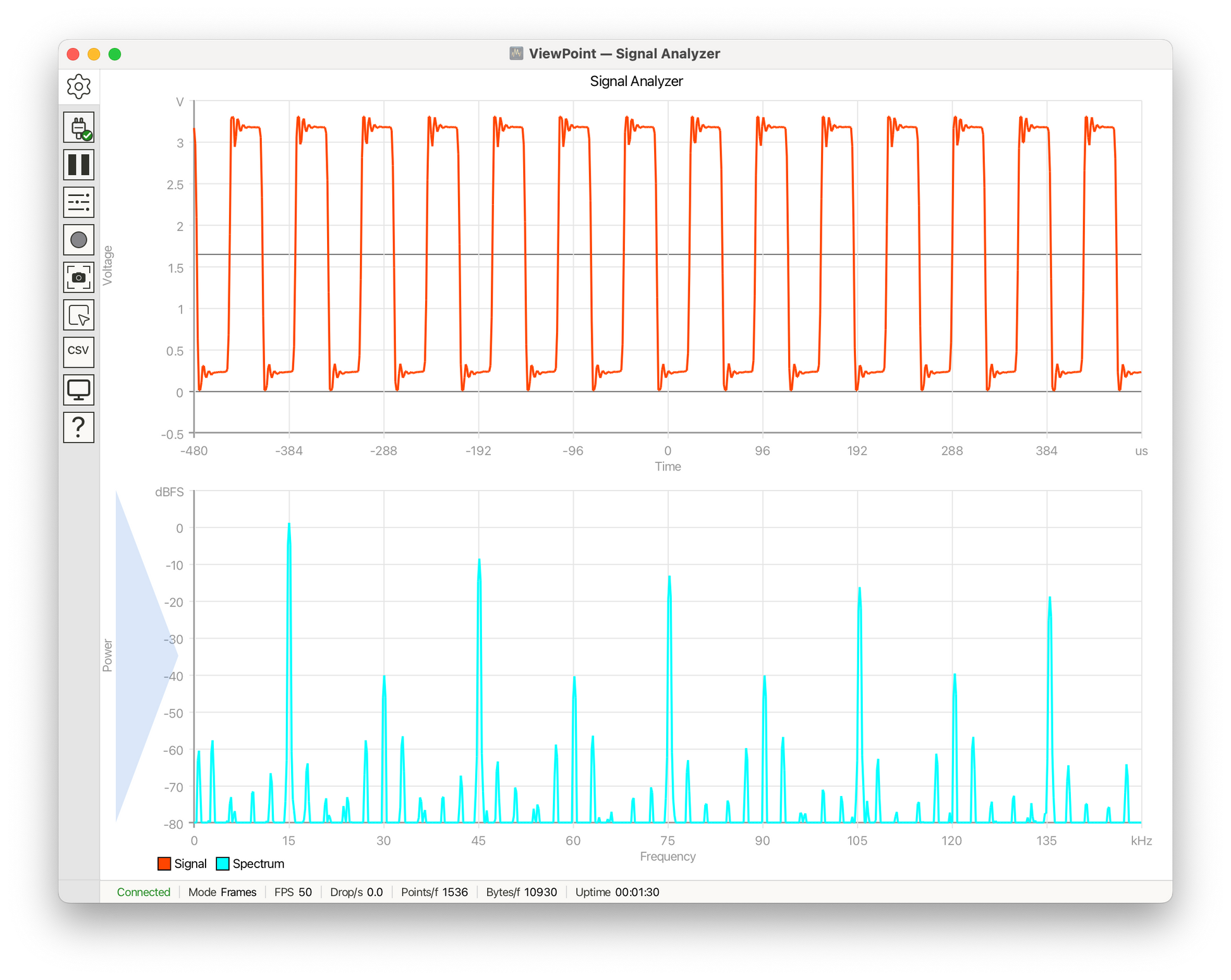Click the monitor display icon
Screen dimensions: 1231x980
point(78,390)
